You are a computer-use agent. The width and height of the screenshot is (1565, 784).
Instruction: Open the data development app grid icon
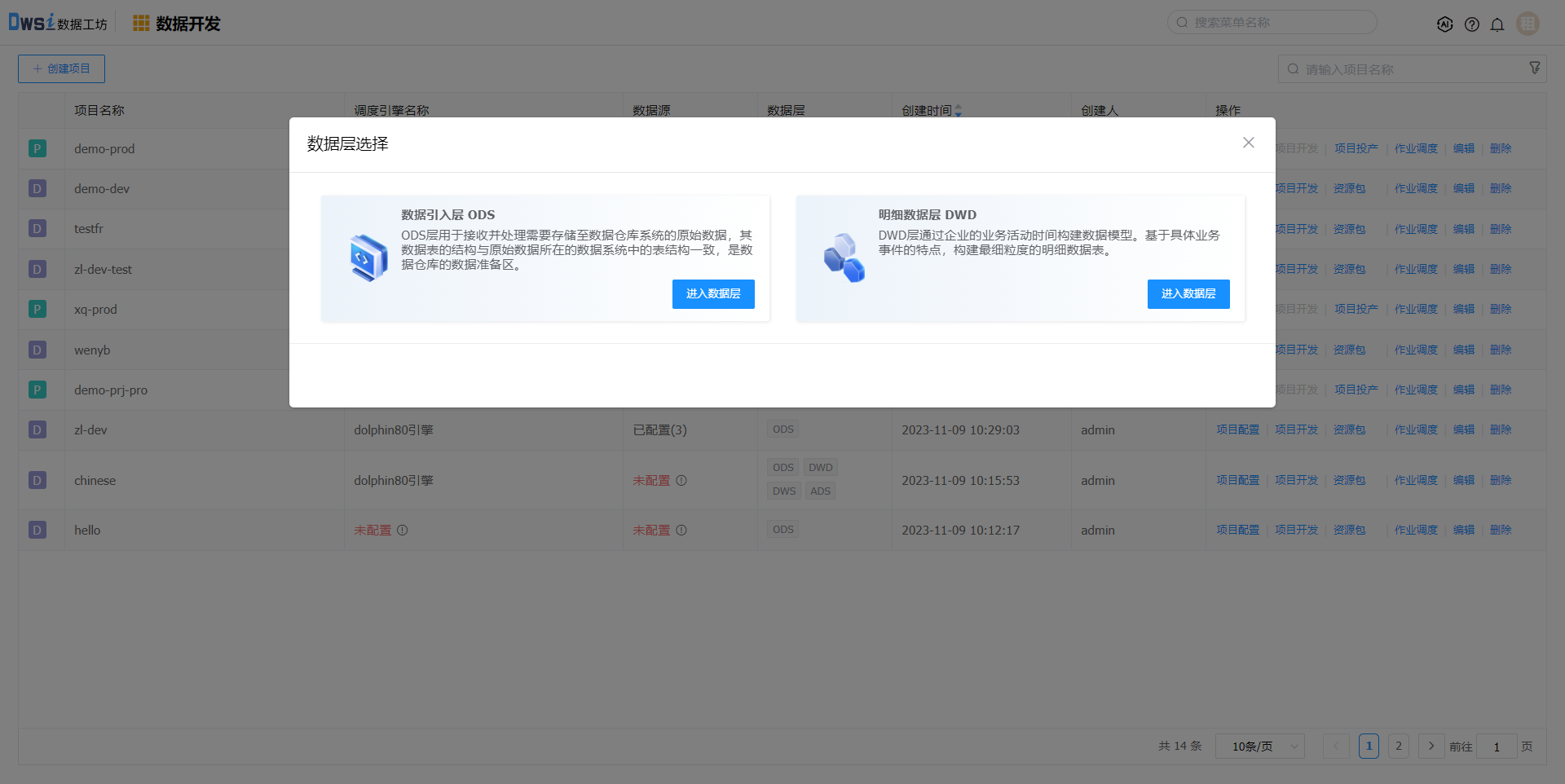[141, 24]
